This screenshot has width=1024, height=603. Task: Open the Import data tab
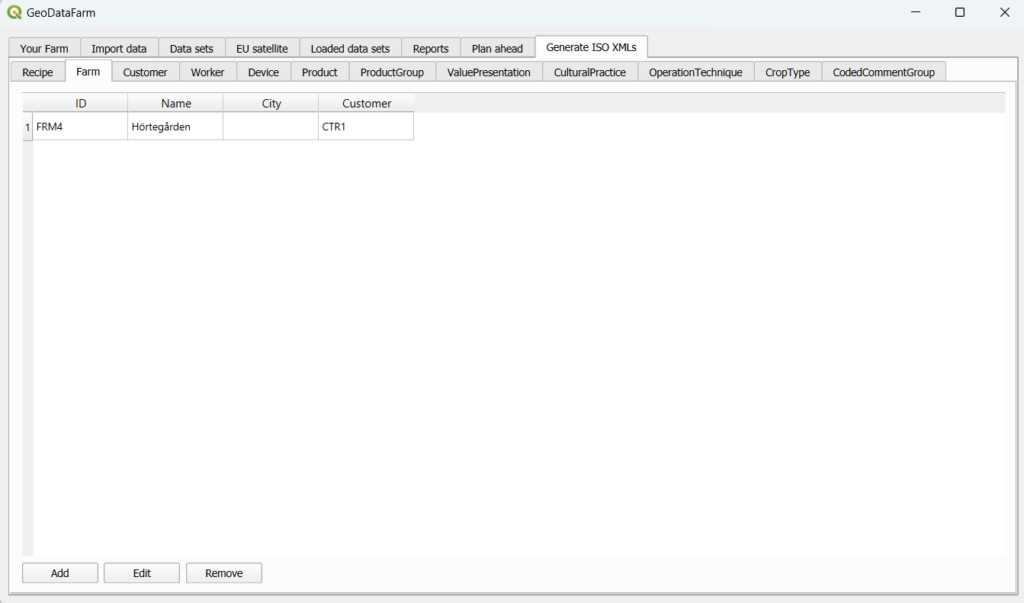119,48
